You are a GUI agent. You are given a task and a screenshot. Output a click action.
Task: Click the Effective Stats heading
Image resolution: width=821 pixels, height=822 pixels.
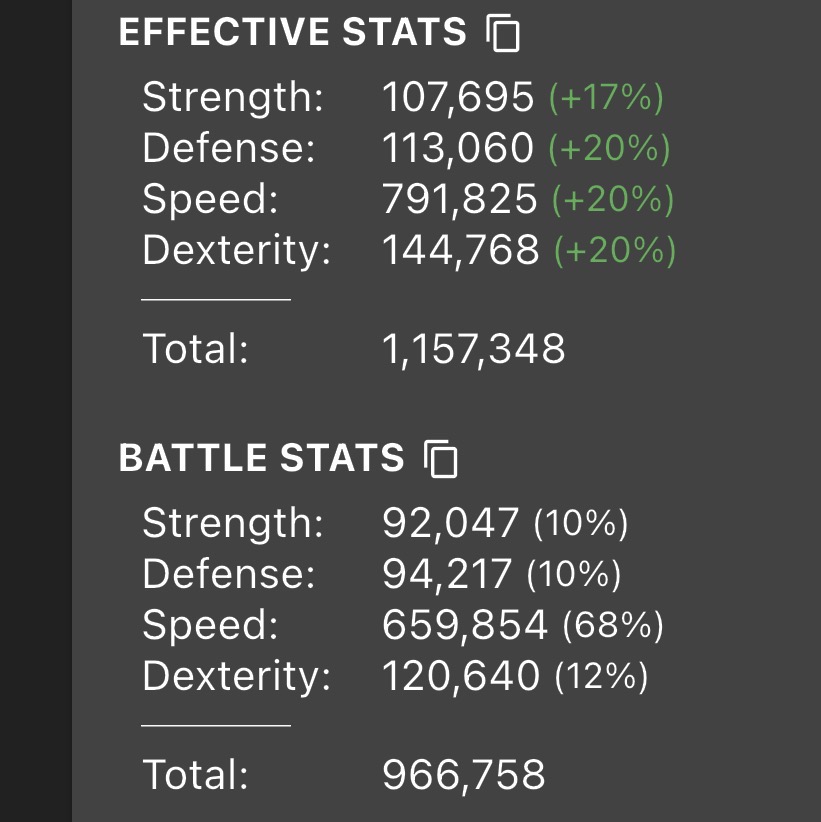293,32
